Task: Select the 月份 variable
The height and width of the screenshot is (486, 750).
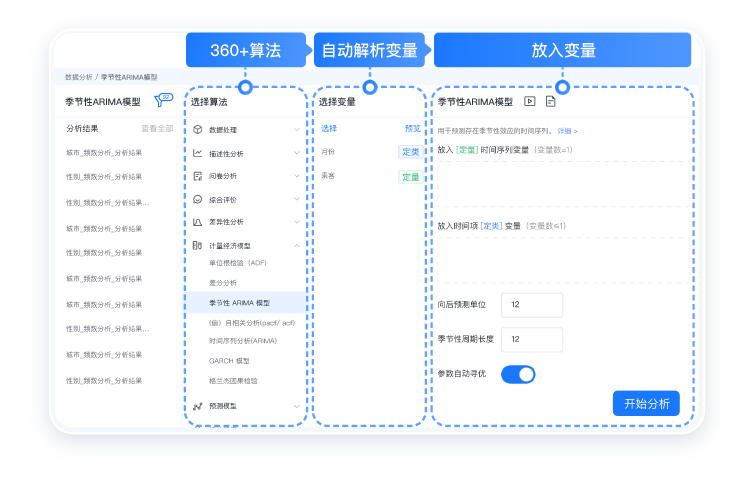Action: pyautogui.click(x=328, y=152)
